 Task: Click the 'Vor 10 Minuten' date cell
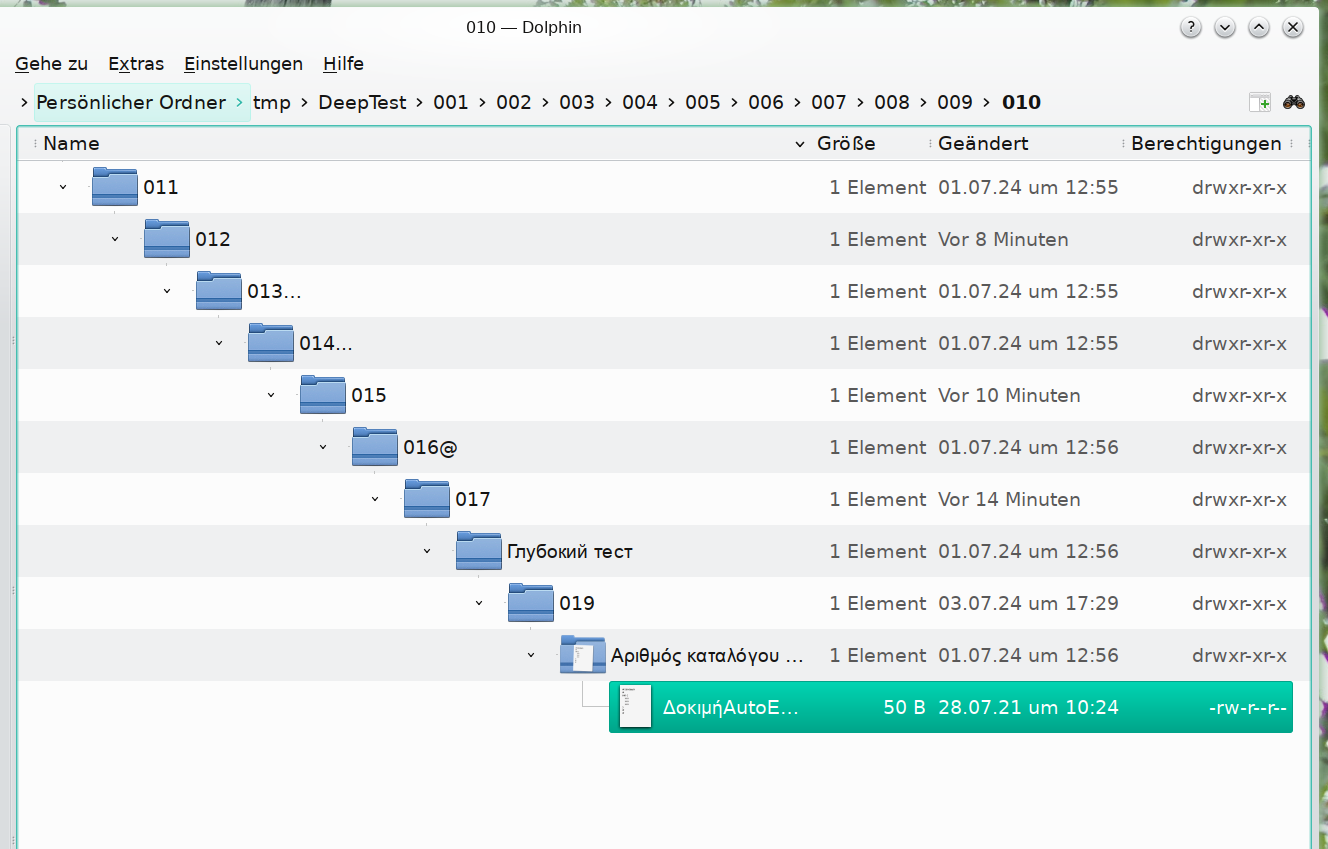[1009, 395]
